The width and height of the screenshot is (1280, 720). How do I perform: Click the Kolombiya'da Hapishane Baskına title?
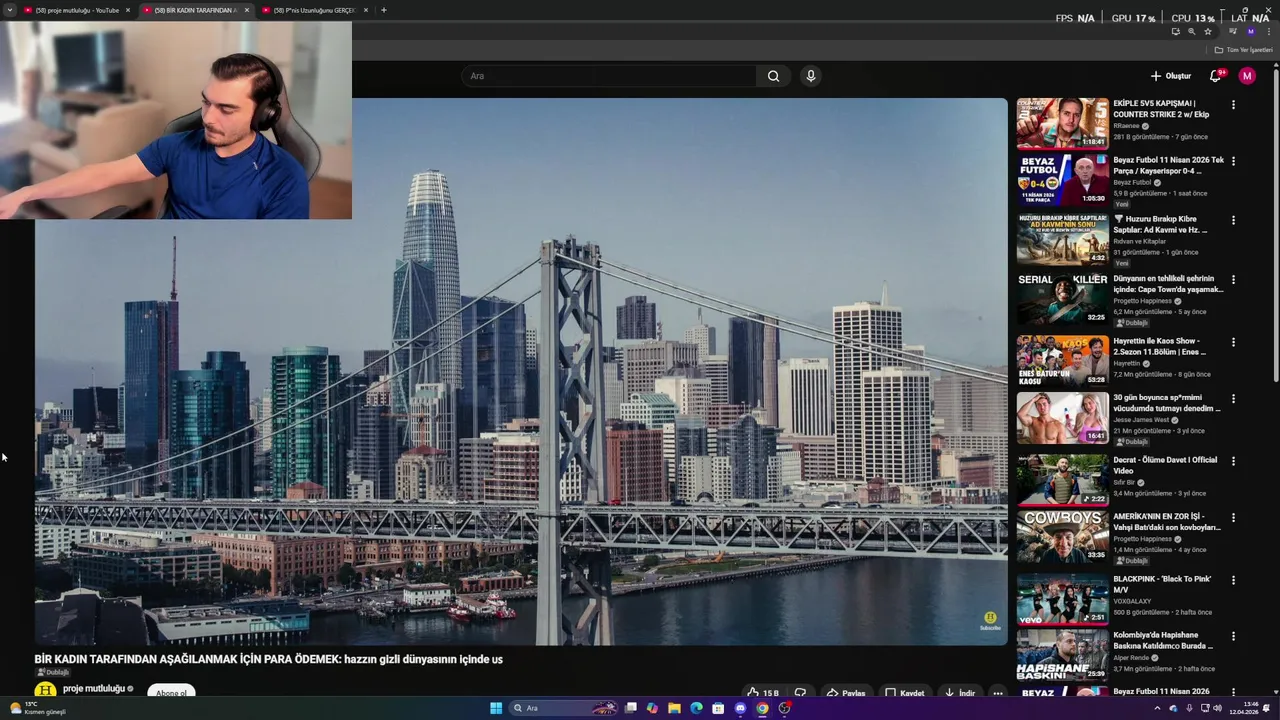tap(1164, 641)
